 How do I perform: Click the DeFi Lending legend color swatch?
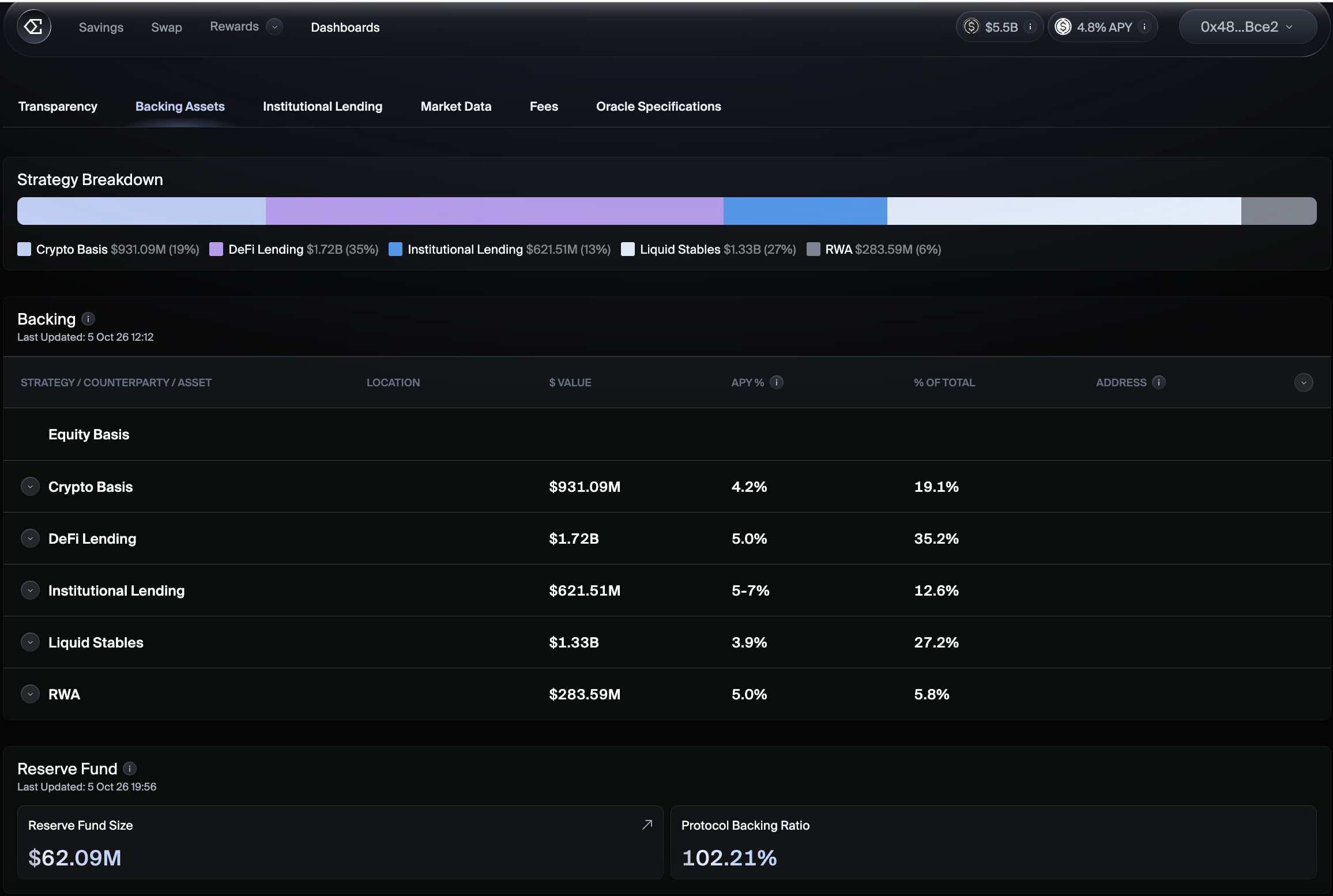coord(216,249)
